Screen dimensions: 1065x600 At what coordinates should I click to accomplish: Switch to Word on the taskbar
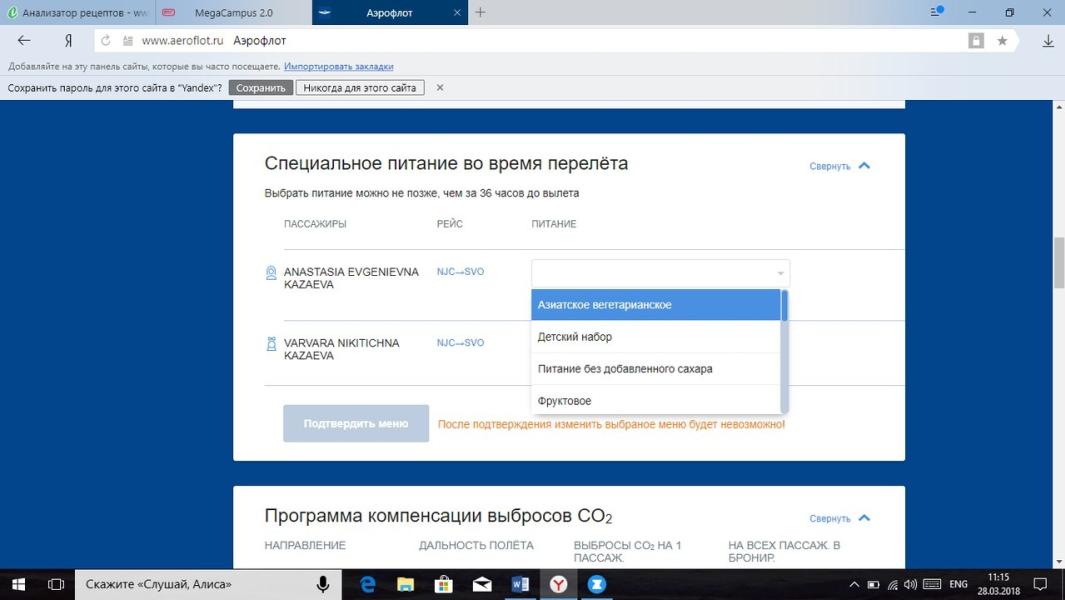[520, 584]
